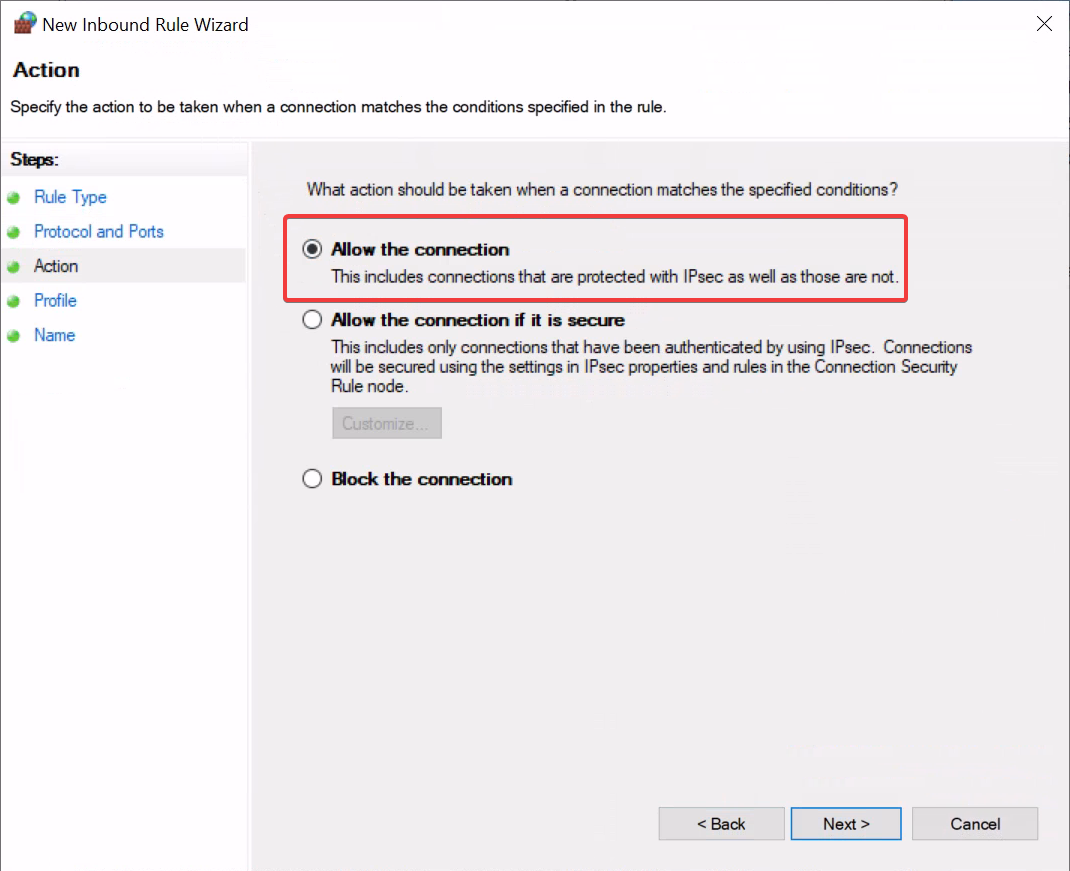Open the Rule Type step

click(x=70, y=197)
